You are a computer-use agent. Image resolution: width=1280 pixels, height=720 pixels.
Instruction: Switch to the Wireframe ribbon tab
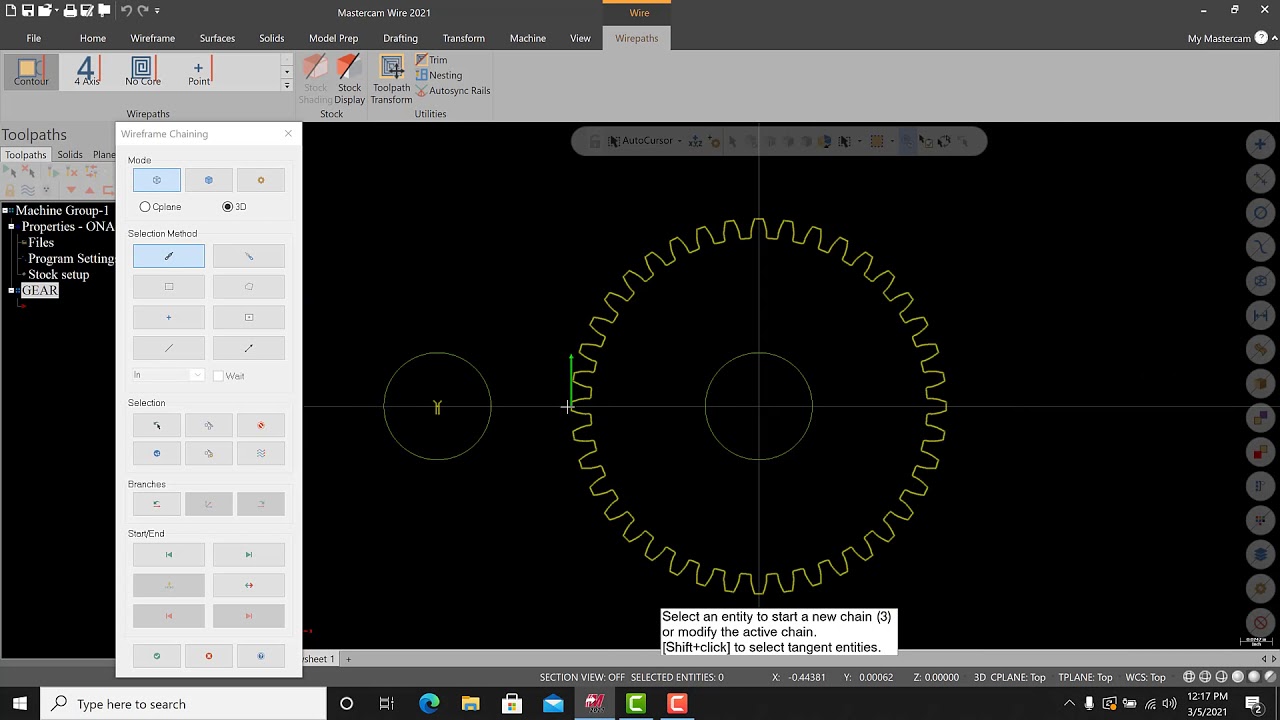coord(152,38)
